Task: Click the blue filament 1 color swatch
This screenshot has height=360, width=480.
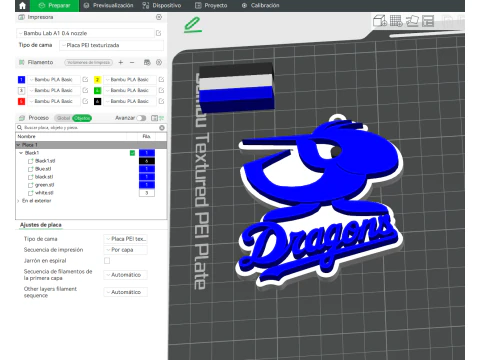Action: pos(21,80)
